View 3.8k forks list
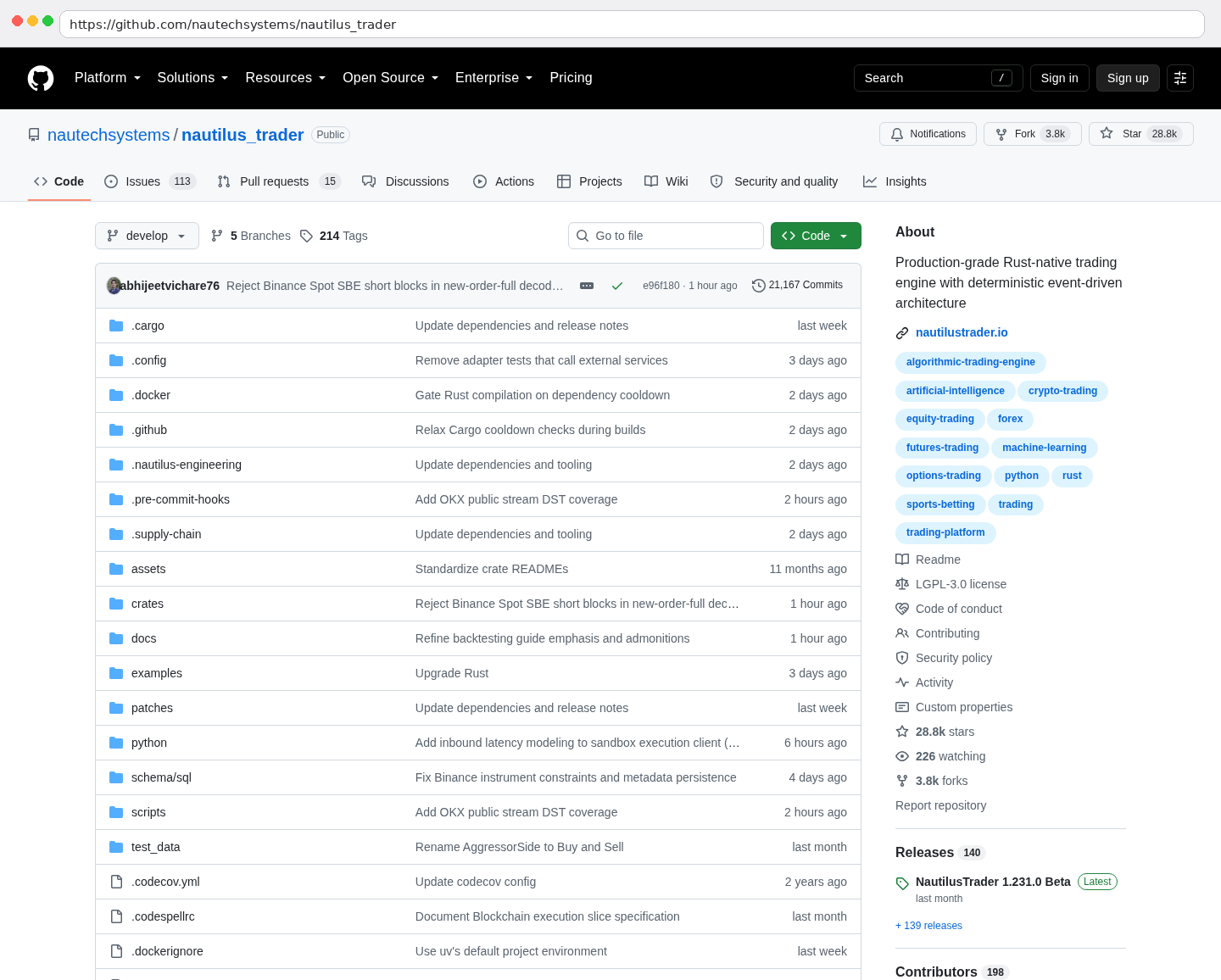Screen dimensions: 1221x980 click(x=932, y=781)
